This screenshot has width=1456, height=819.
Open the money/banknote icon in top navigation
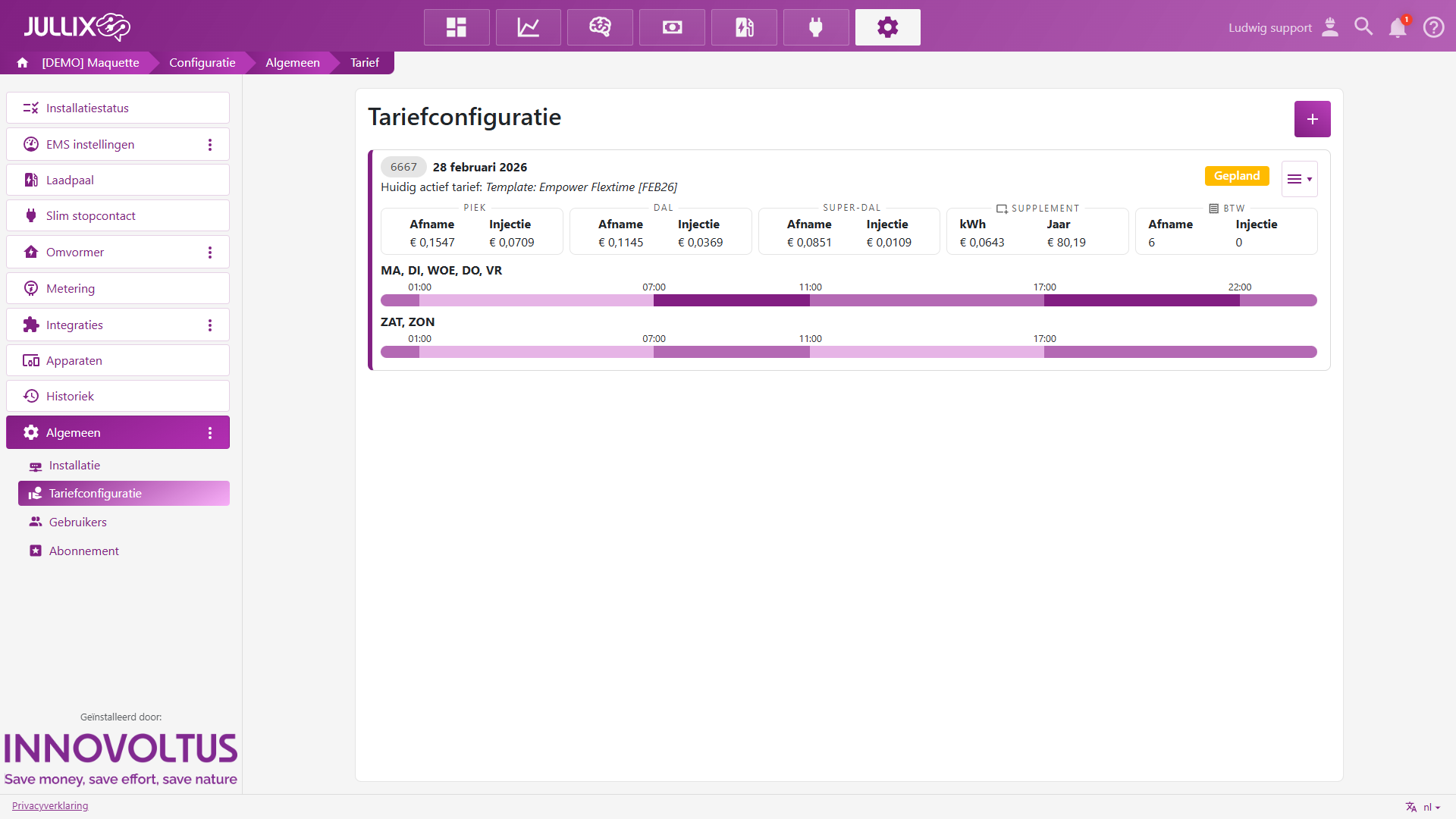point(672,27)
